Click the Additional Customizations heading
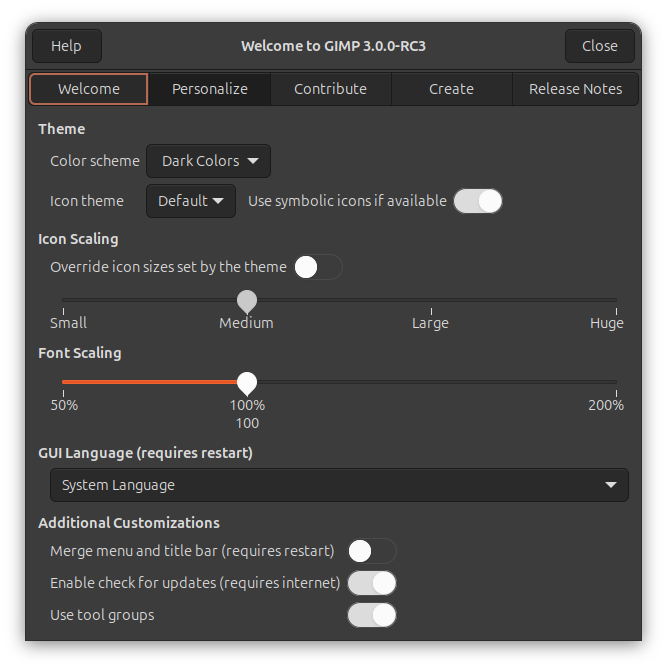 pyautogui.click(x=129, y=523)
